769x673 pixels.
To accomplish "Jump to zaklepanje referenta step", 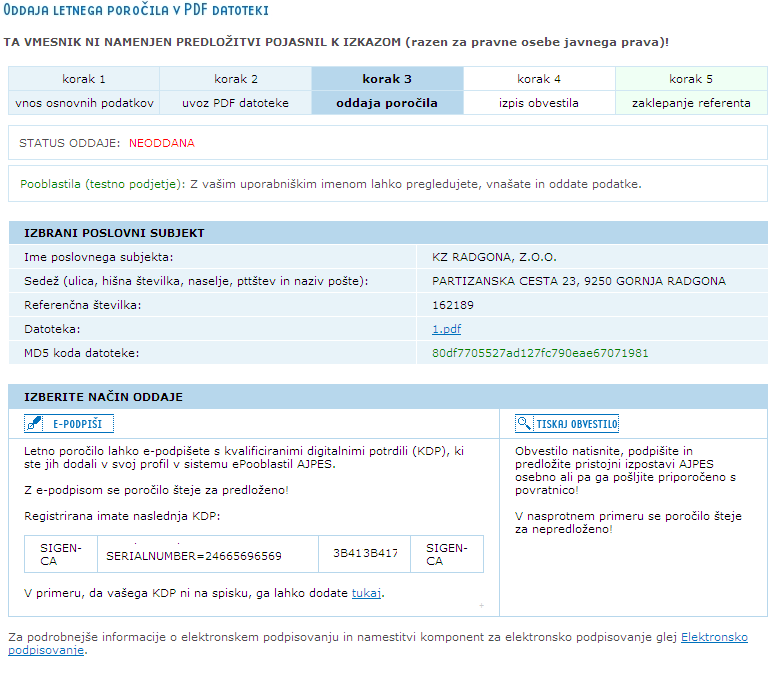I will tap(691, 103).
